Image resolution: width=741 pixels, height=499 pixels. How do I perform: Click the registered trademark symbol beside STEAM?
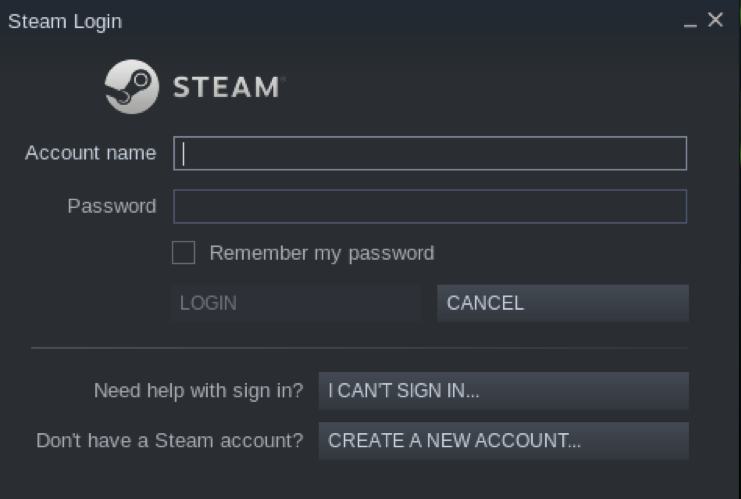tap(283, 79)
